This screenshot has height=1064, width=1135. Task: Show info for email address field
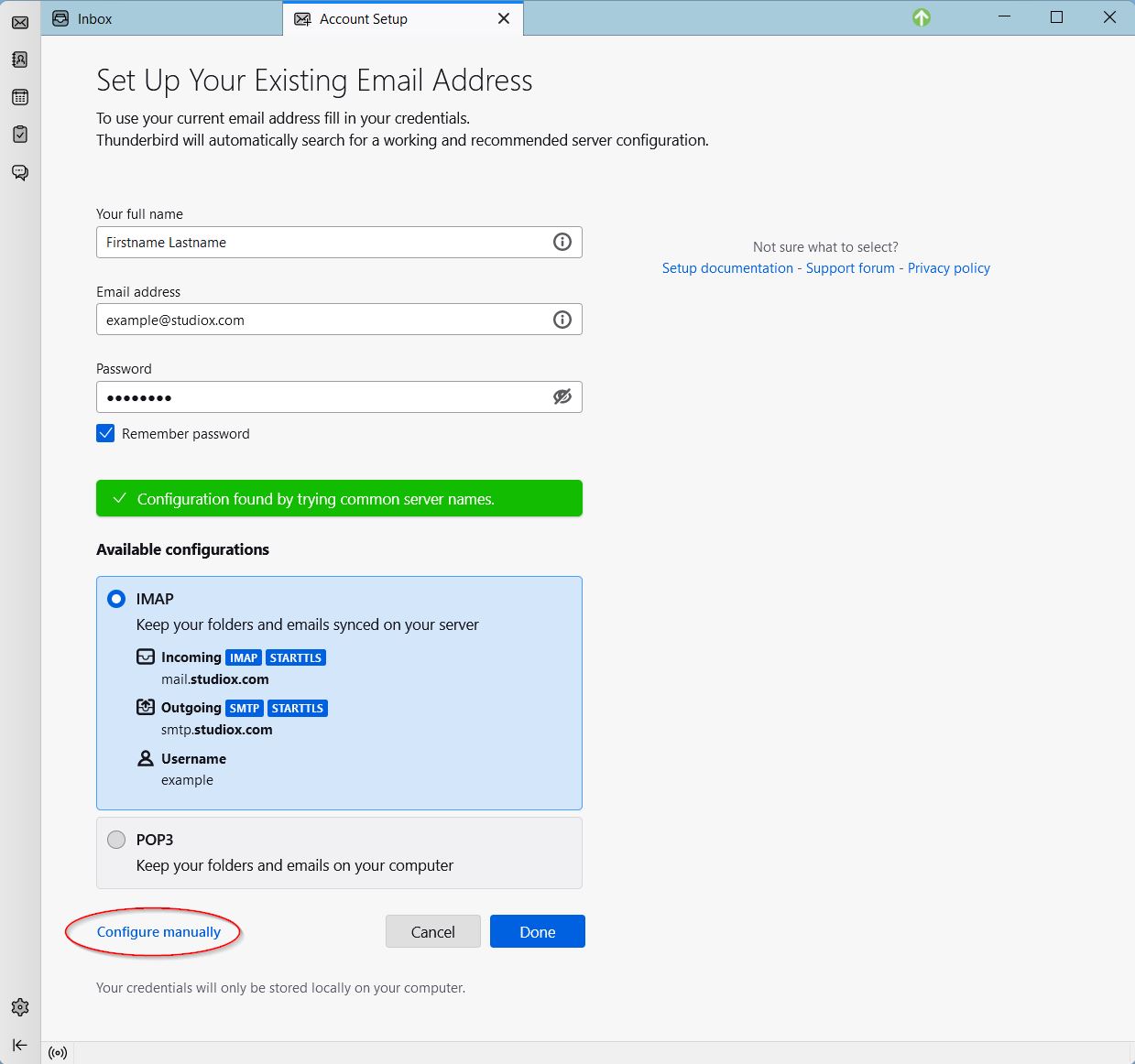562,320
